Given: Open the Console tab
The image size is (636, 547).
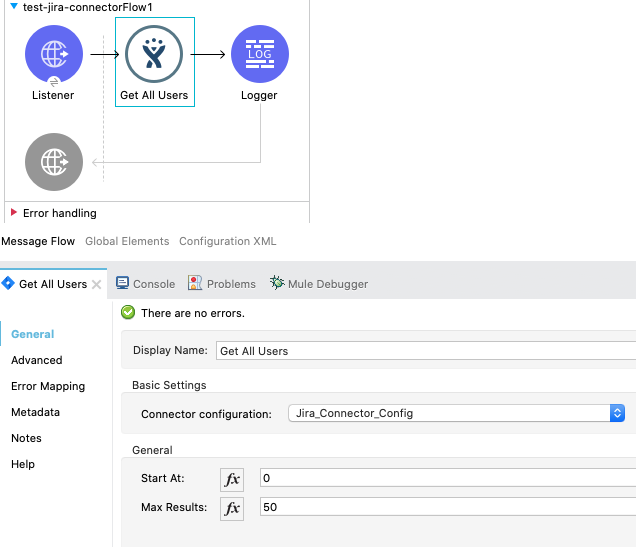Looking at the screenshot, I should tap(146, 284).
